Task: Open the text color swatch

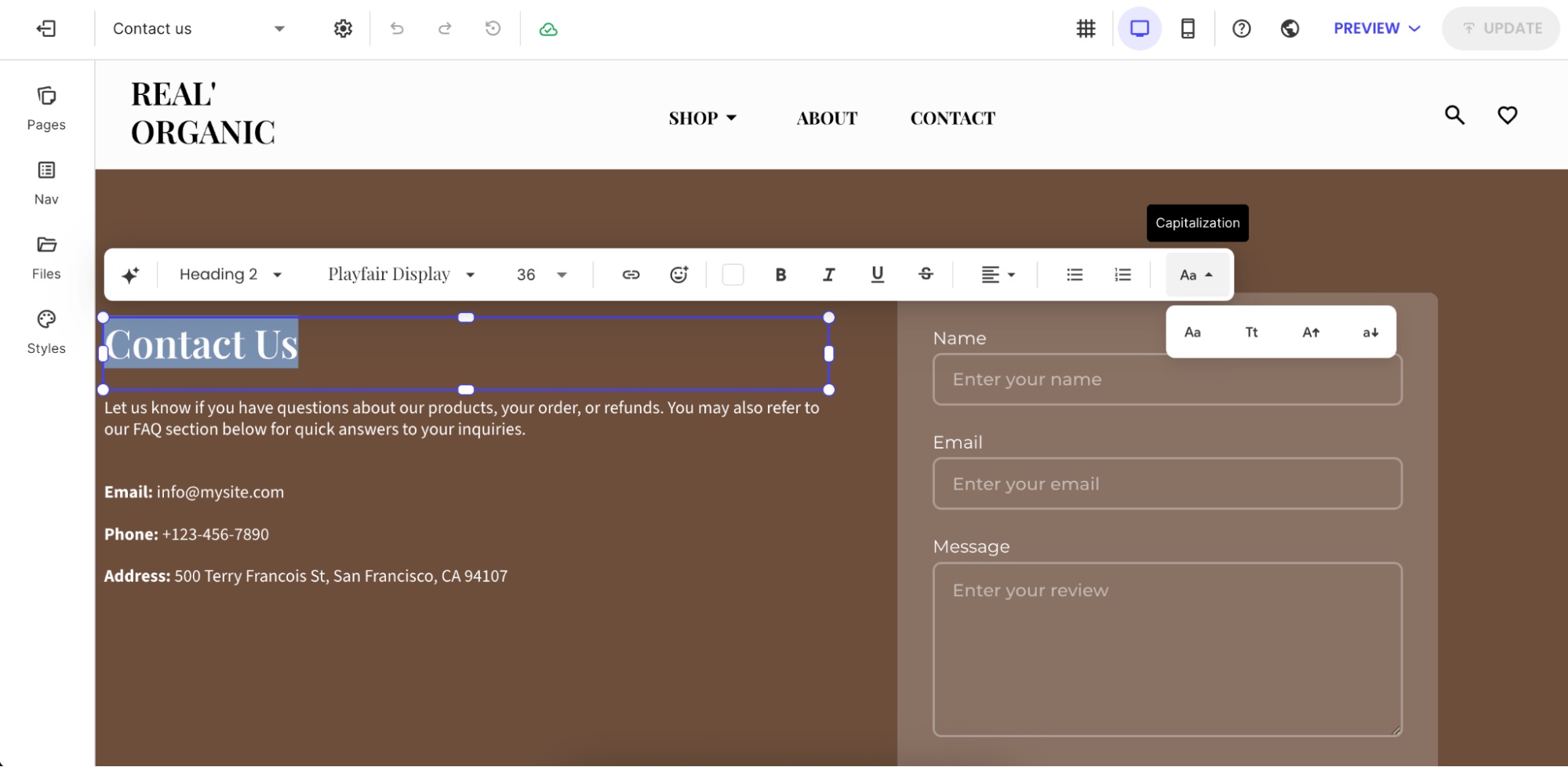Action: [733, 274]
